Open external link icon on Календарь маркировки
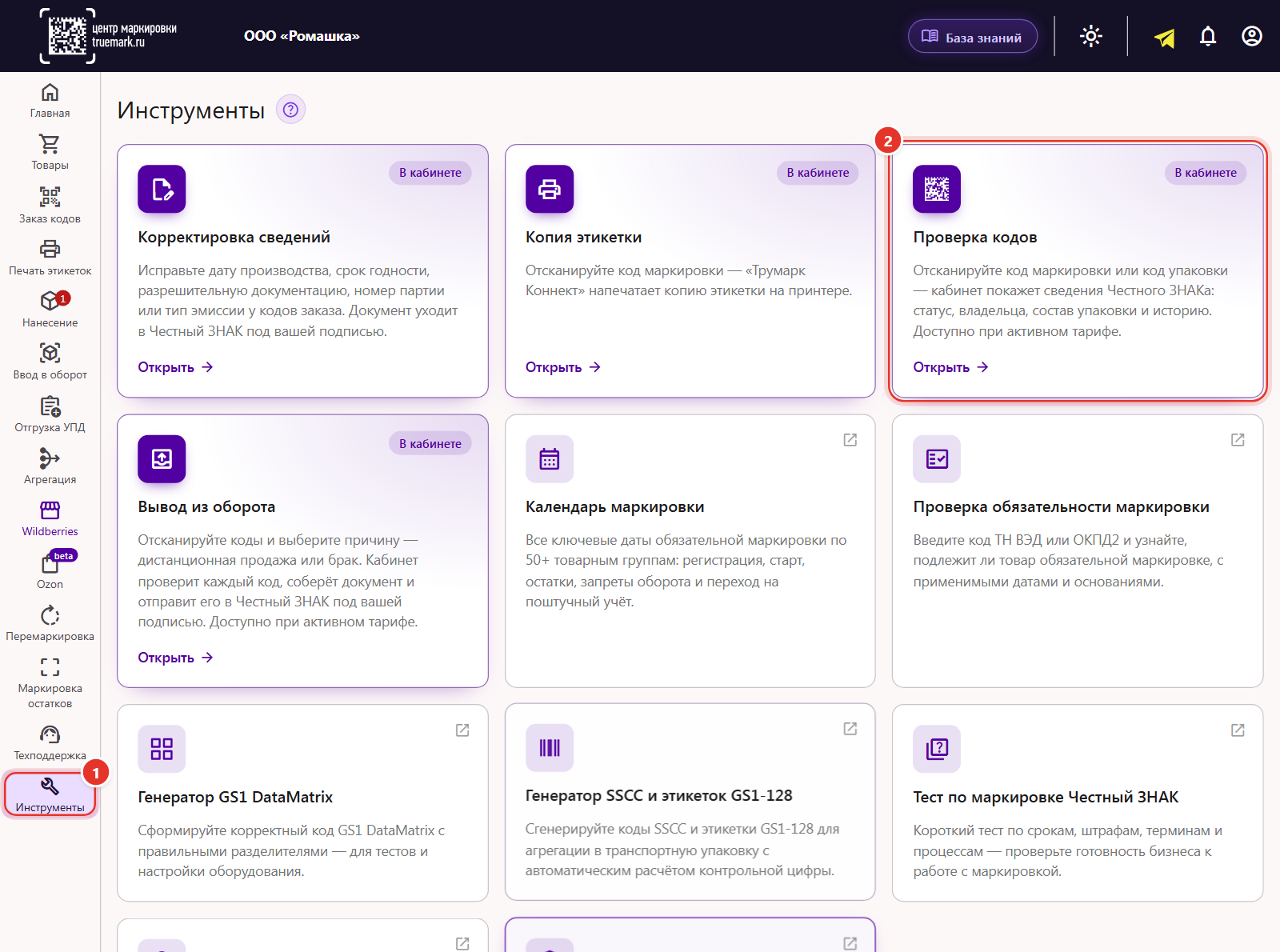This screenshot has width=1280, height=952. pyautogui.click(x=850, y=440)
